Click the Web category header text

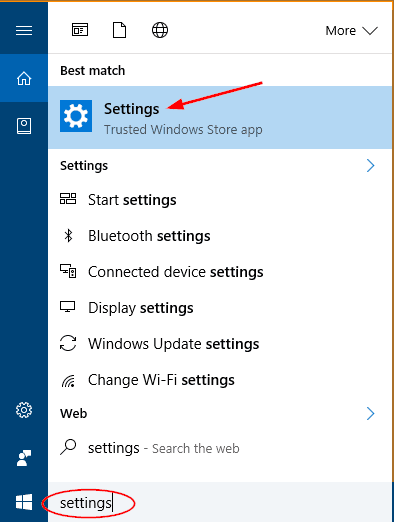click(x=74, y=414)
